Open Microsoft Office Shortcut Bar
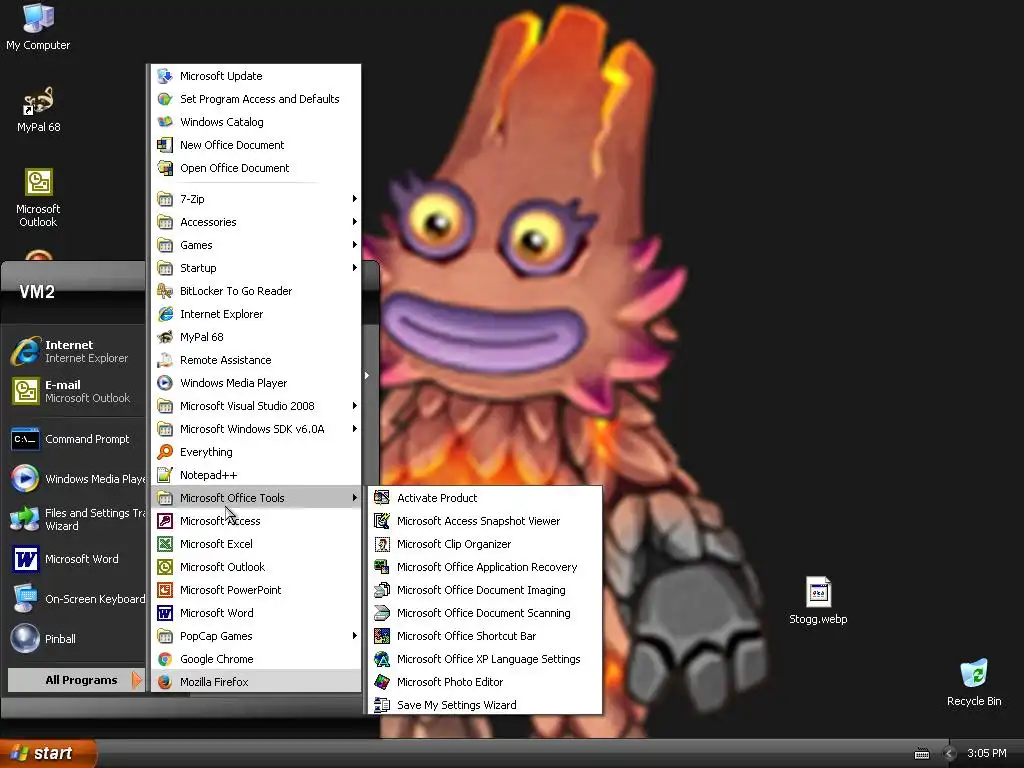This screenshot has width=1024, height=768. pos(485,636)
